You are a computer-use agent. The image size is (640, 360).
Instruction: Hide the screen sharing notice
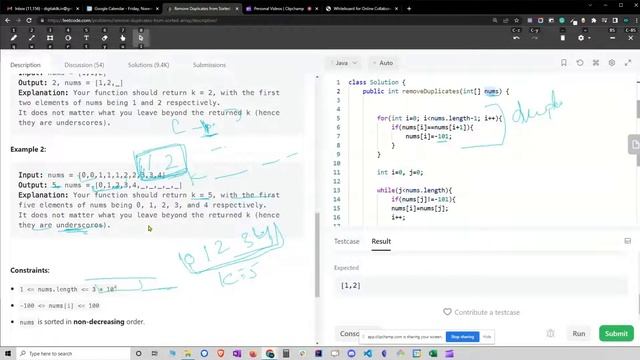pos(487,337)
